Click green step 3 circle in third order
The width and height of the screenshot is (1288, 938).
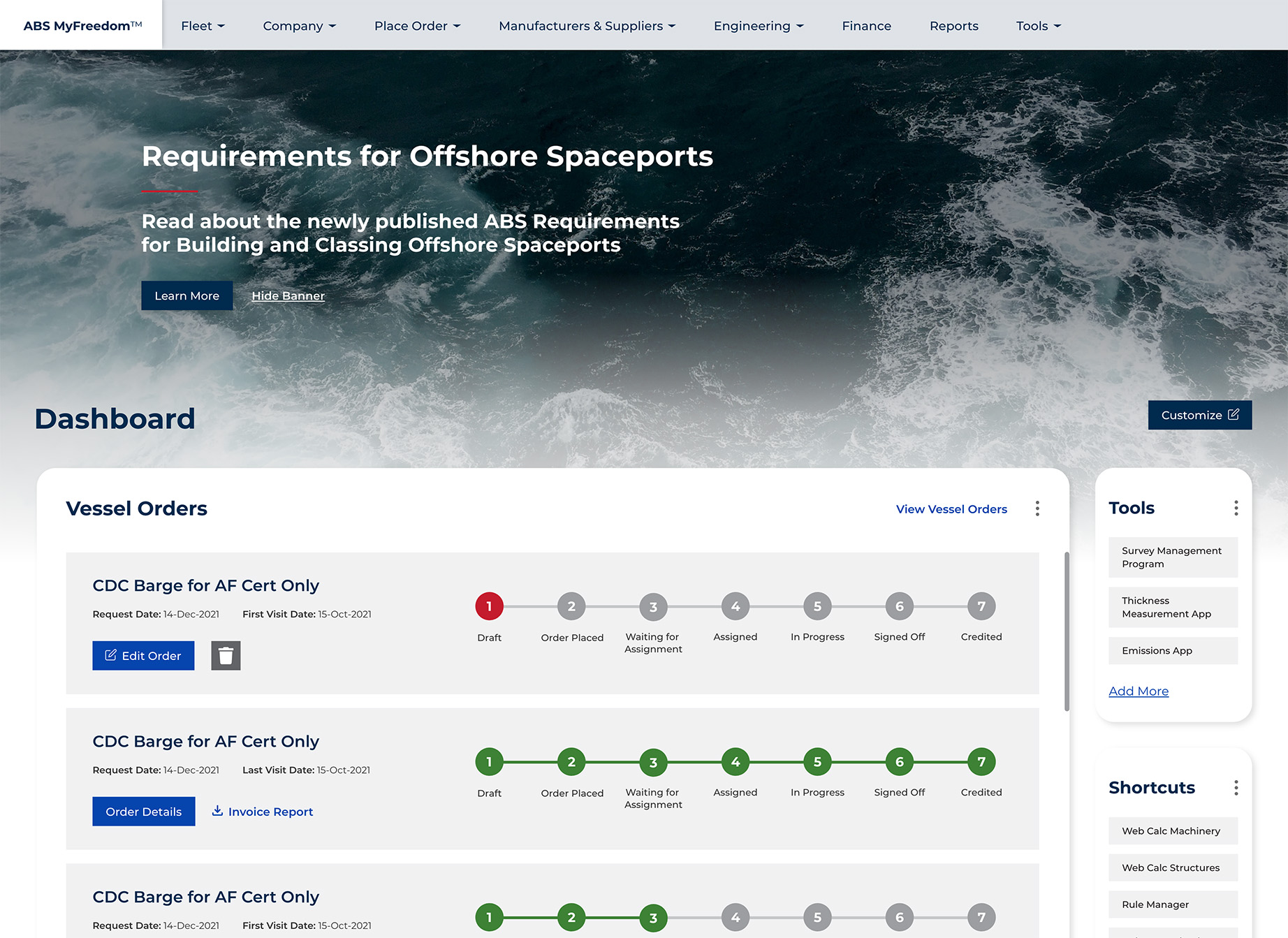pos(653,918)
